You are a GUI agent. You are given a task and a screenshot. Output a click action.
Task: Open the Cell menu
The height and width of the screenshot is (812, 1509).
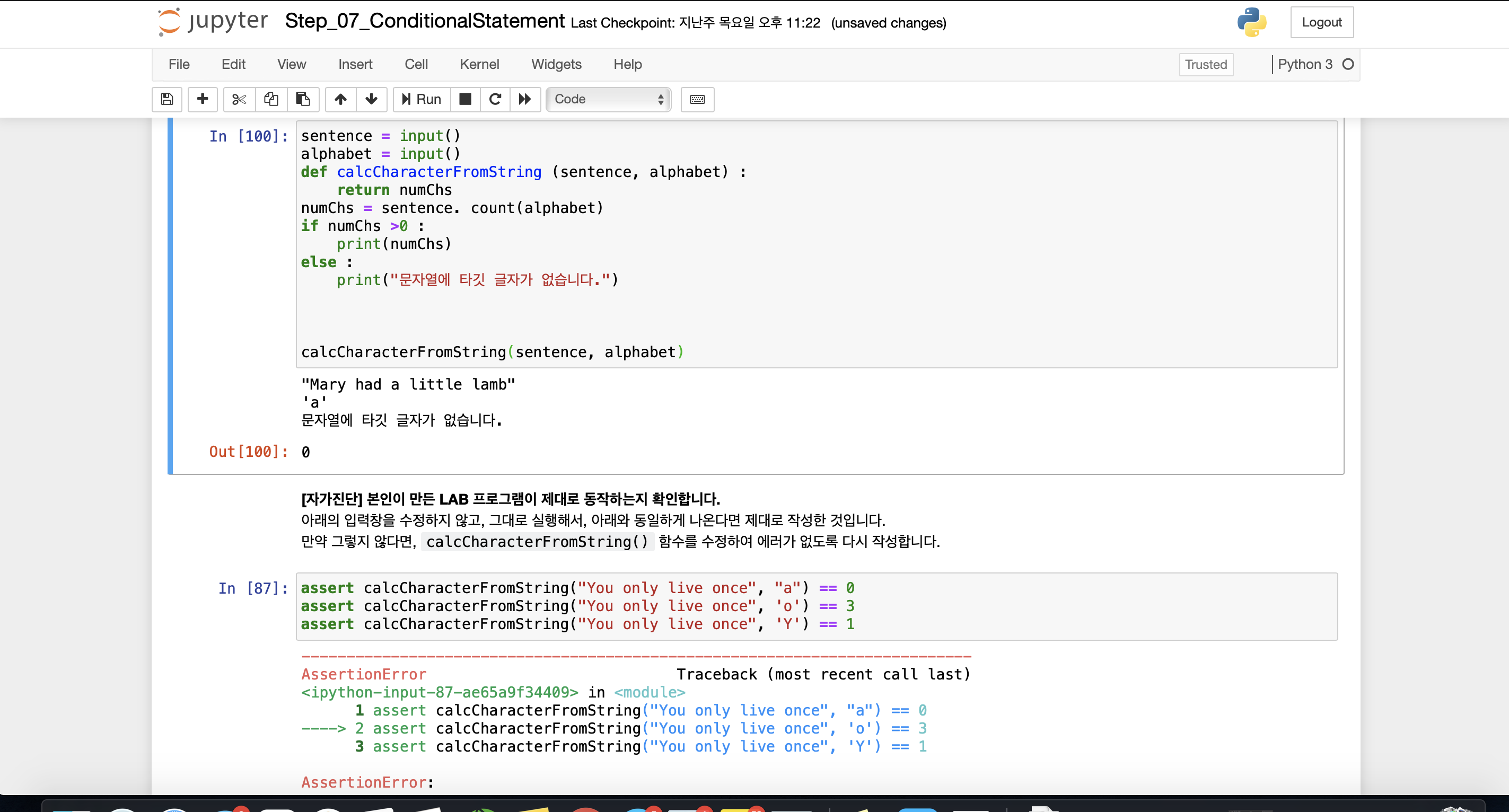(x=416, y=64)
